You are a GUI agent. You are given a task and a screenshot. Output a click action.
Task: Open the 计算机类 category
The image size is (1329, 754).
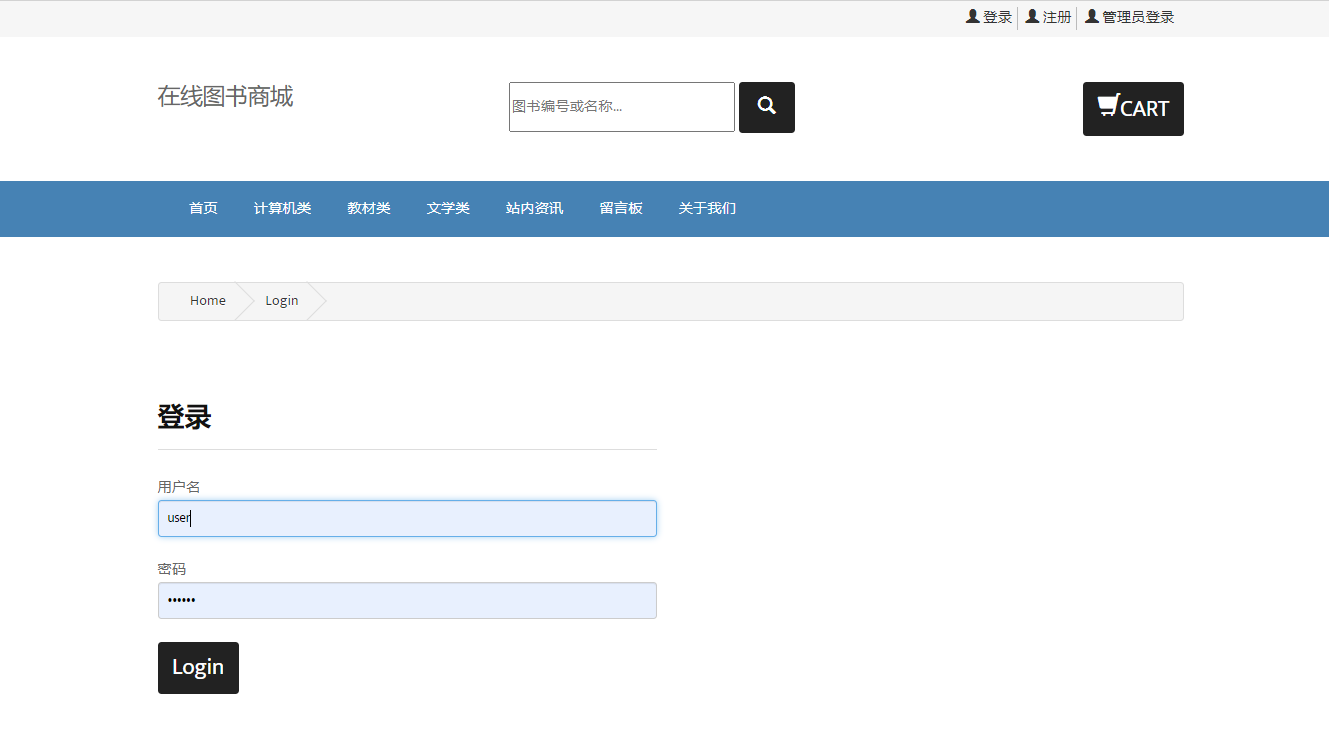click(x=282, y=208)
